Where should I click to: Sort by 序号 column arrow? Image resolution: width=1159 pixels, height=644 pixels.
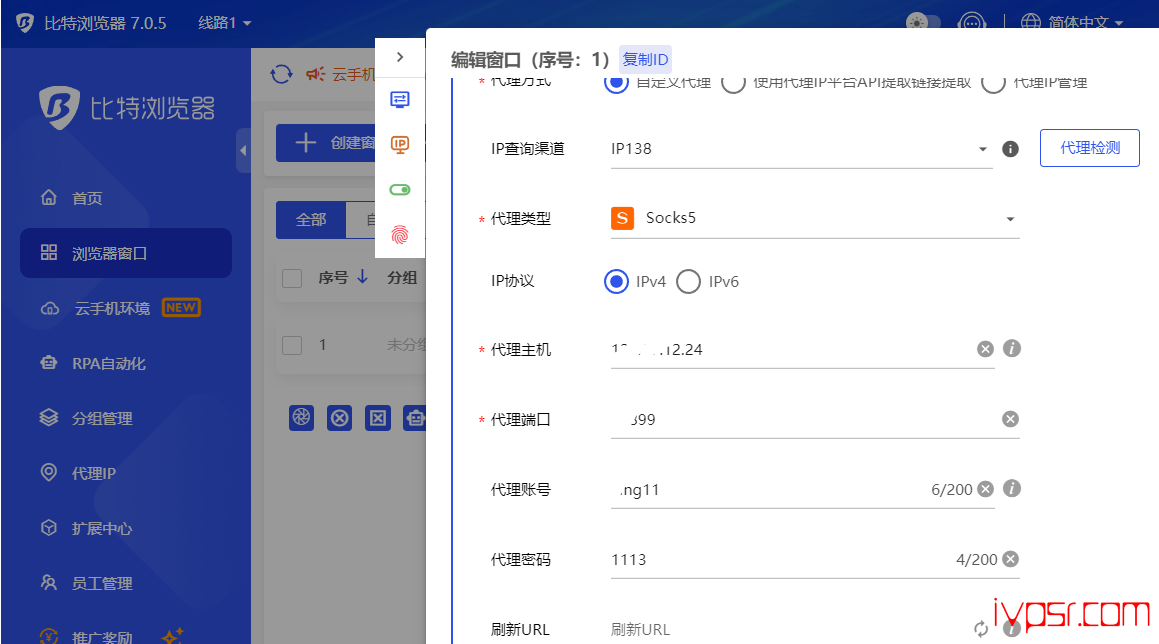pos(362,277)
